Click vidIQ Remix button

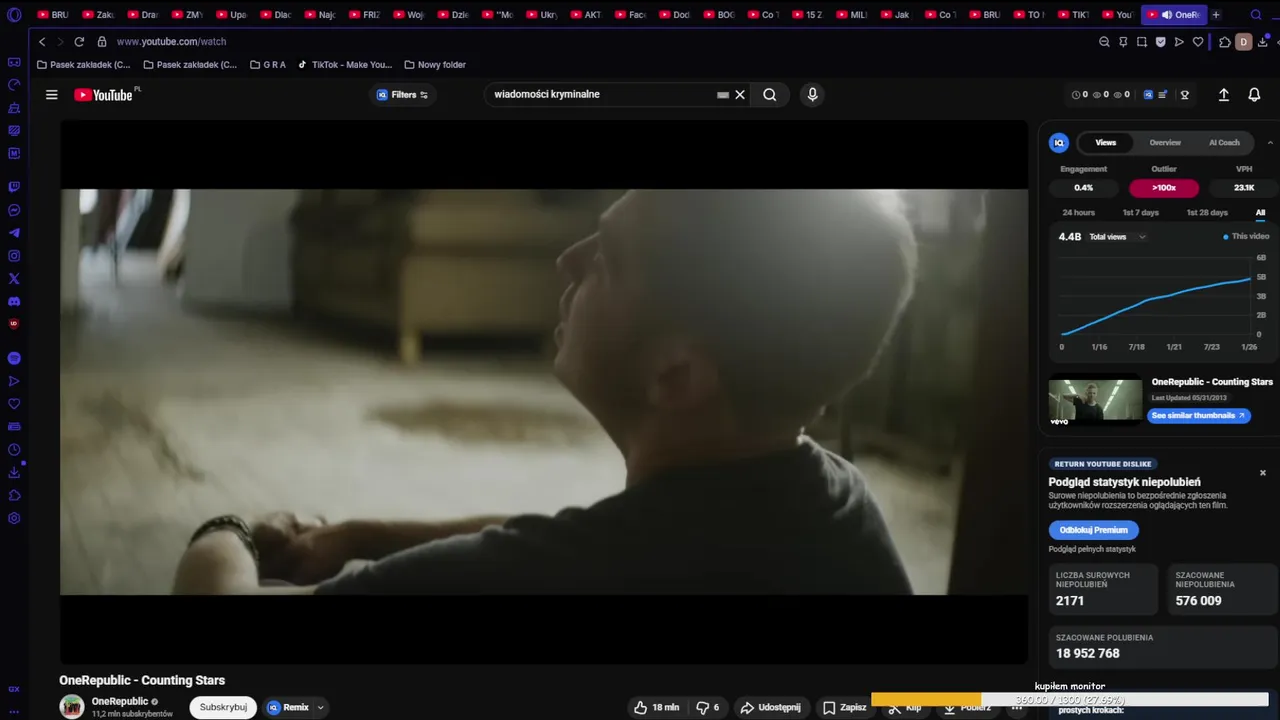[x=288, y=707]
